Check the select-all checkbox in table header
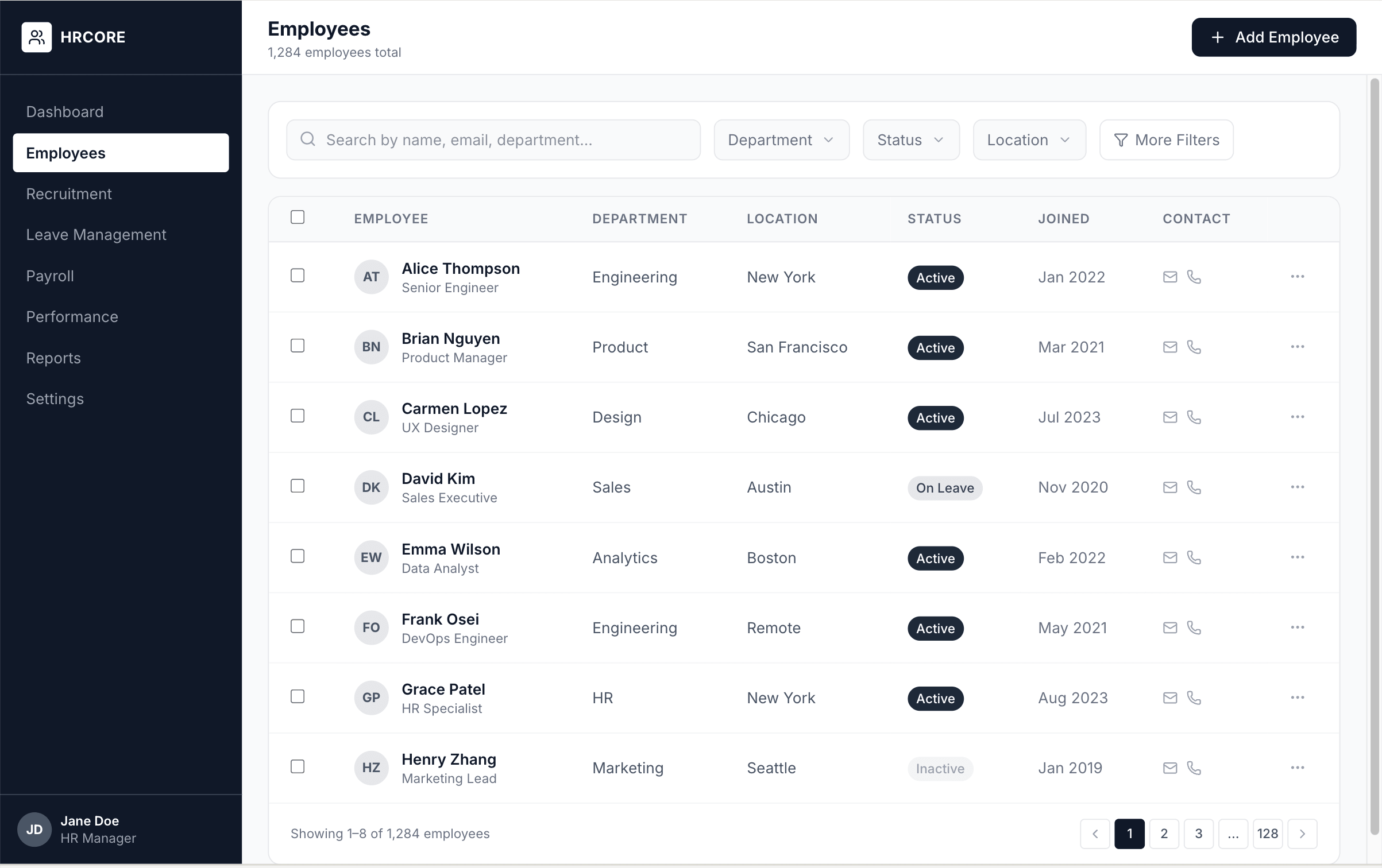The width and height of the screenshot is (1382, 868). (x=298, y=217)
